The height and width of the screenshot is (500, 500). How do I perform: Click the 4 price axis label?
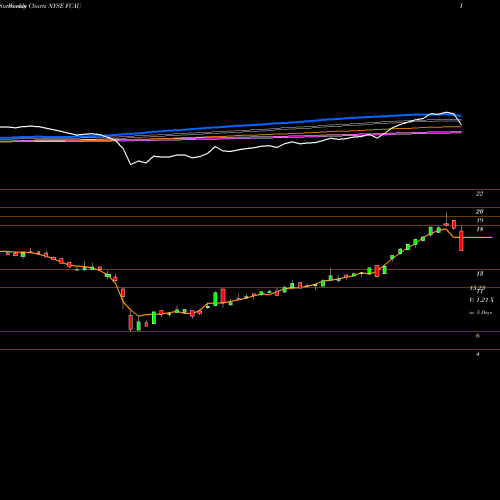coord(478,354)
